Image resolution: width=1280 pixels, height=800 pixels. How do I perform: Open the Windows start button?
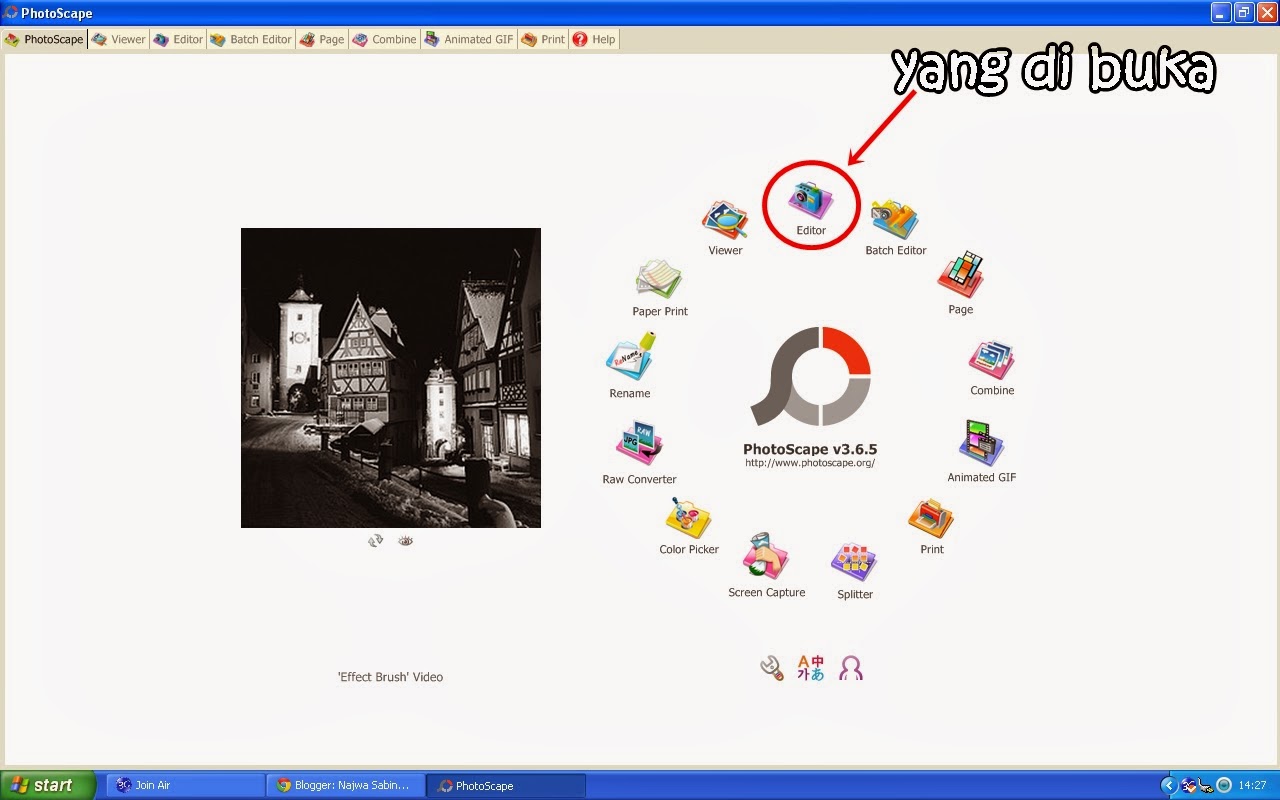[48, 785]
